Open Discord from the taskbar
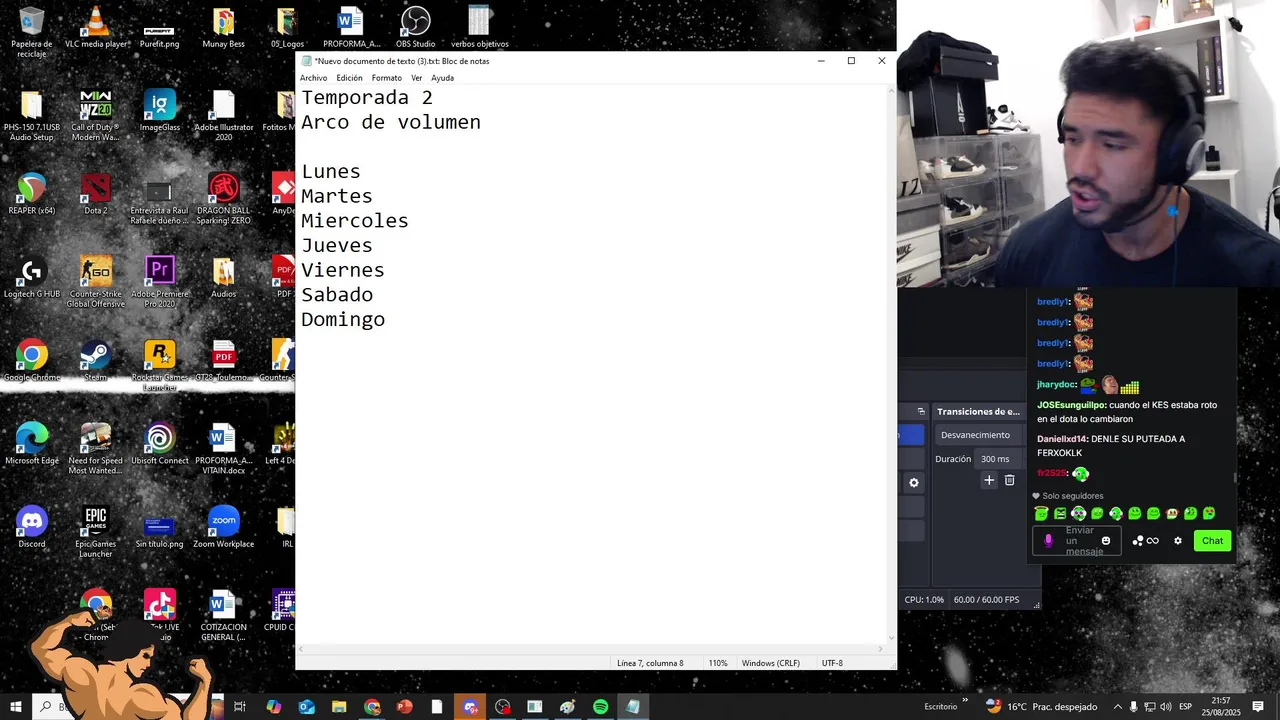1280x720 pixels. (470, 707)
